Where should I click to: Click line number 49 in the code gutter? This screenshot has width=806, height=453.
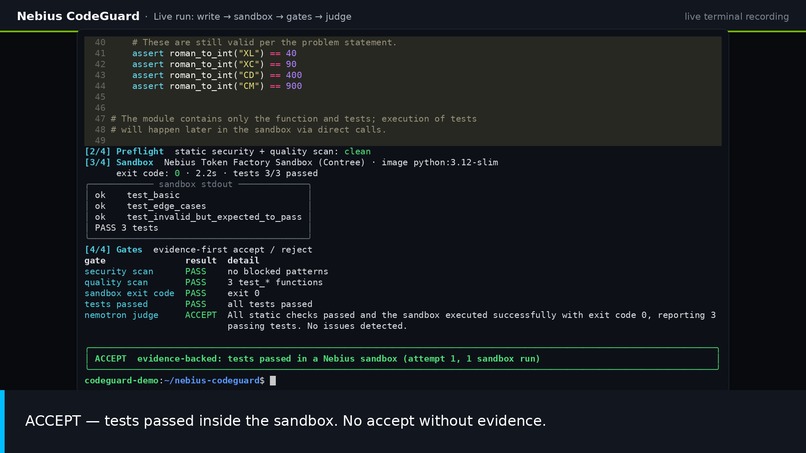click(100, 140)
